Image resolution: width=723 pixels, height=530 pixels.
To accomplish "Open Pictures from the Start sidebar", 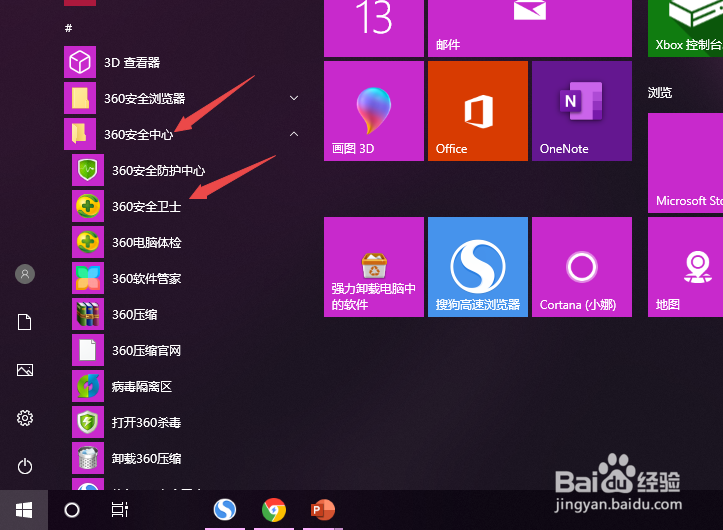I will click(x=25, y=370).
